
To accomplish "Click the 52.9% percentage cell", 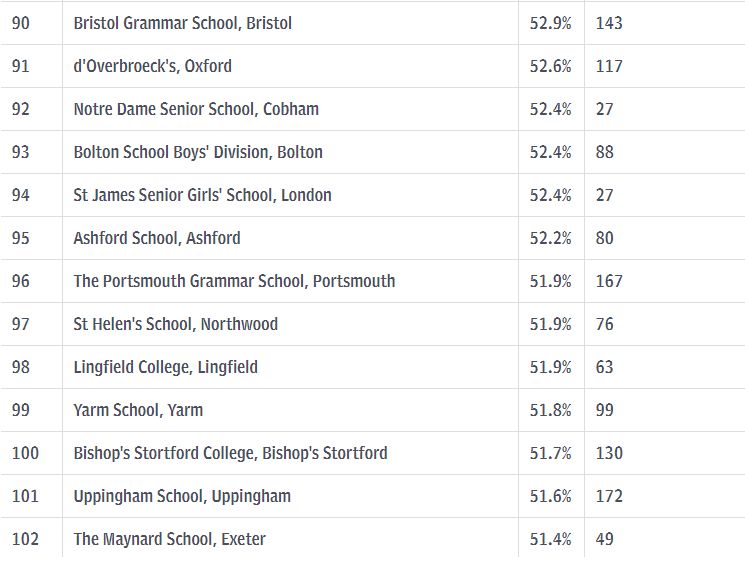I will [x=551, y=23].
